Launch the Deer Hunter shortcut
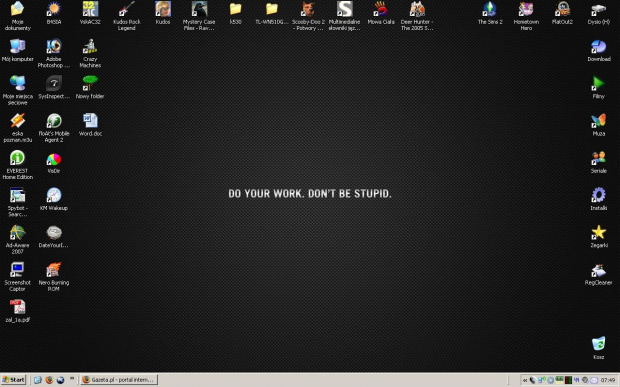The height and width of the screenshot is (387, 620). pos(417,15)
